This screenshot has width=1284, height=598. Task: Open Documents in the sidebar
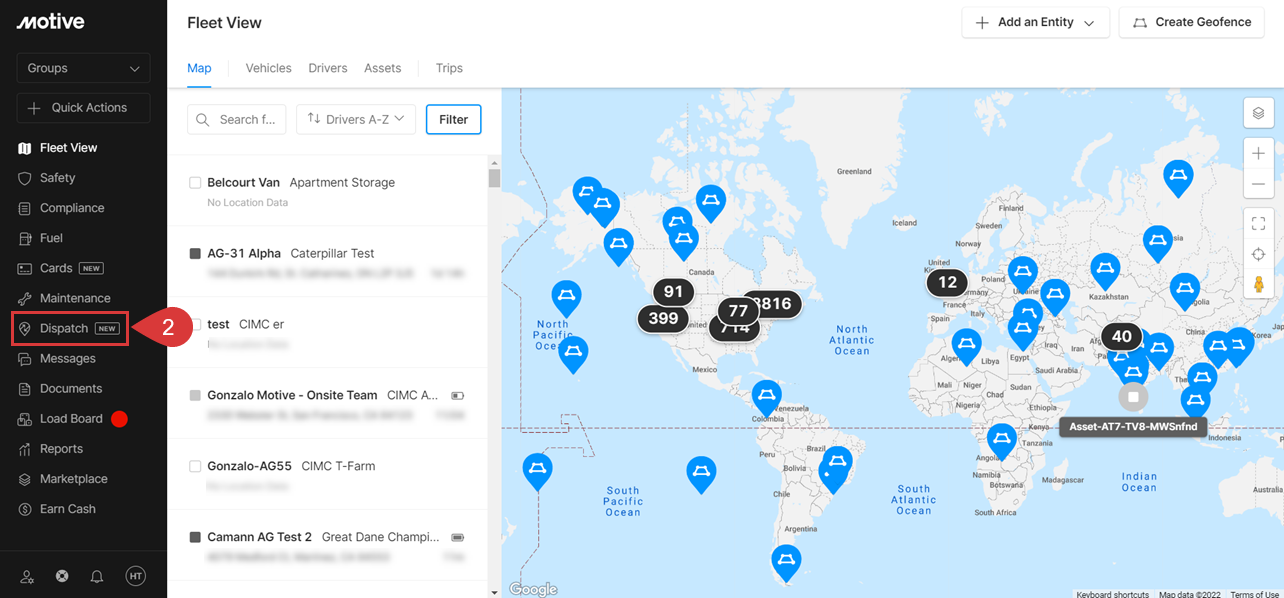click(71, 388)
